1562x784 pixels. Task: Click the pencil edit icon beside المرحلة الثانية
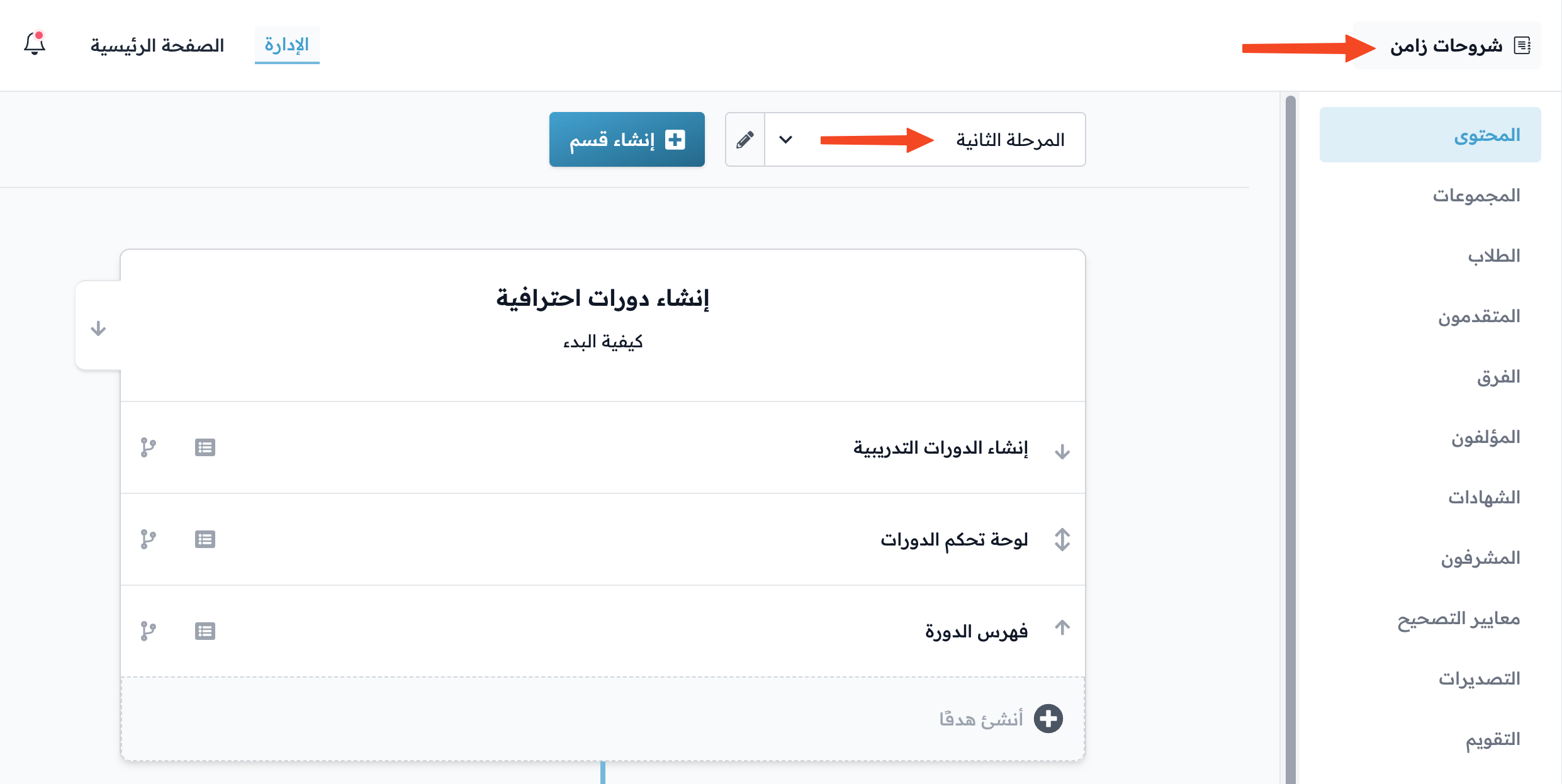pyautogui.click(x=745, y=140)
